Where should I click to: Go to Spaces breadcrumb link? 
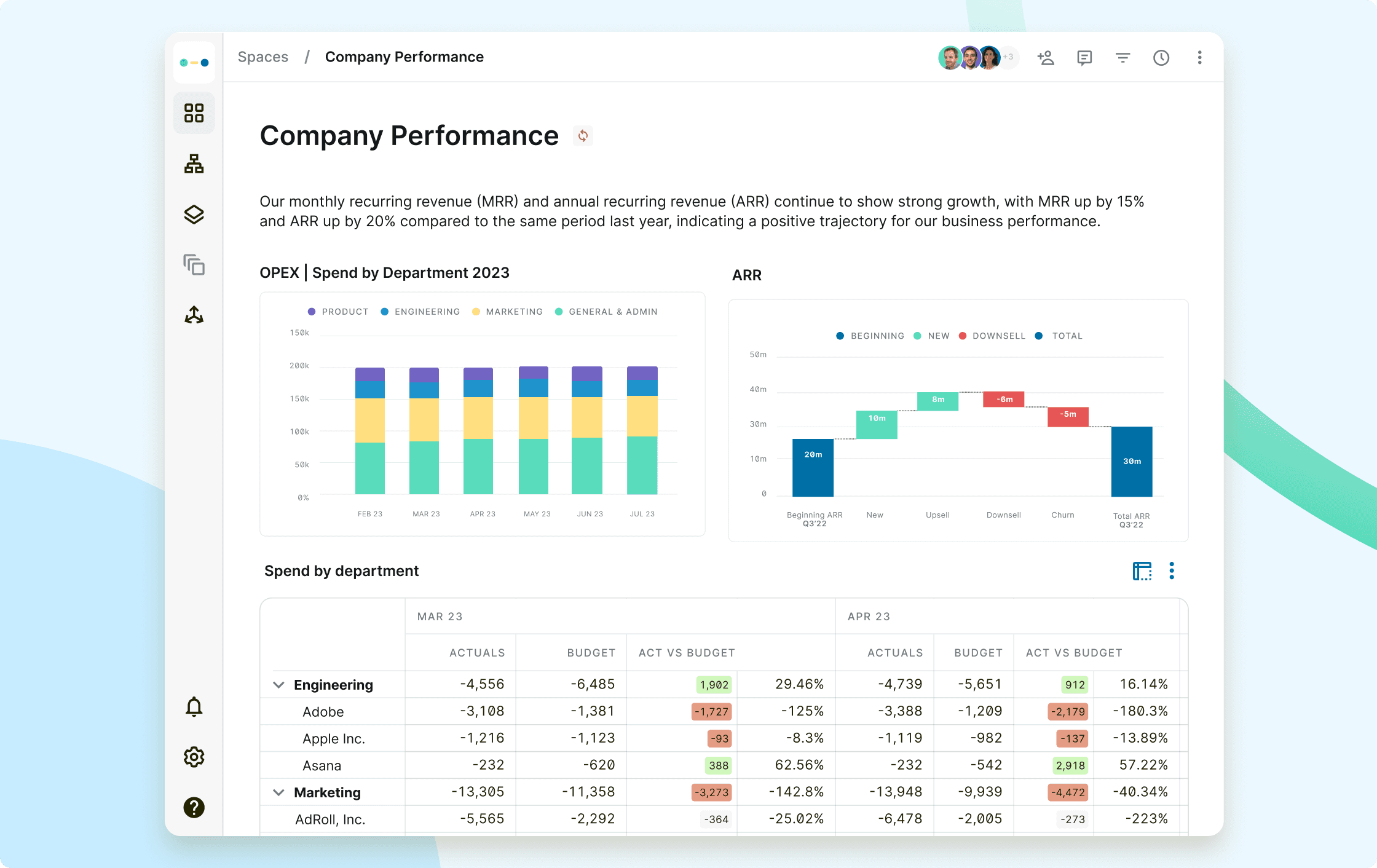pos(263,57)
